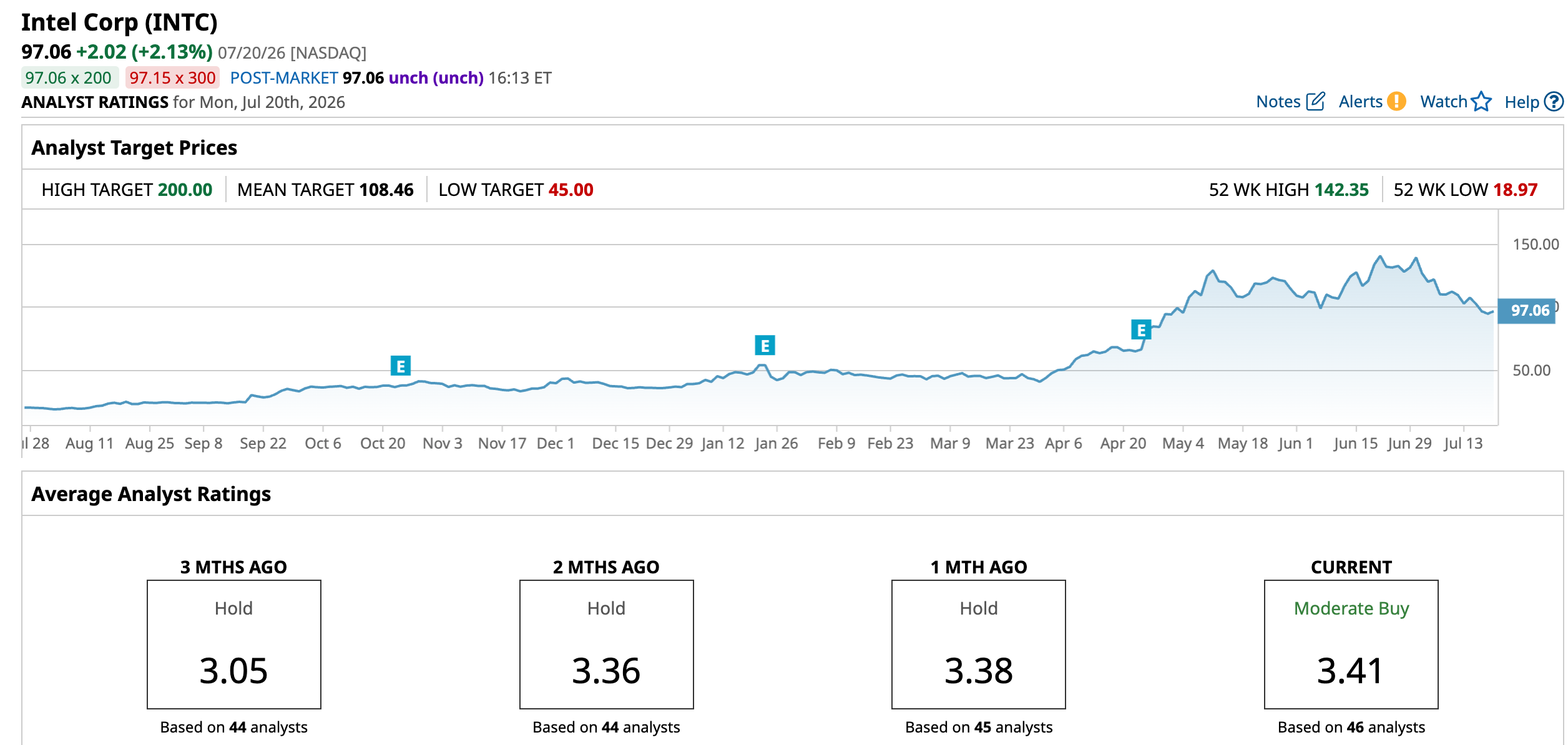Click the Analyst Target Prices heading
This screenshot has height=745, width=1568.
[x=134, y=148]
